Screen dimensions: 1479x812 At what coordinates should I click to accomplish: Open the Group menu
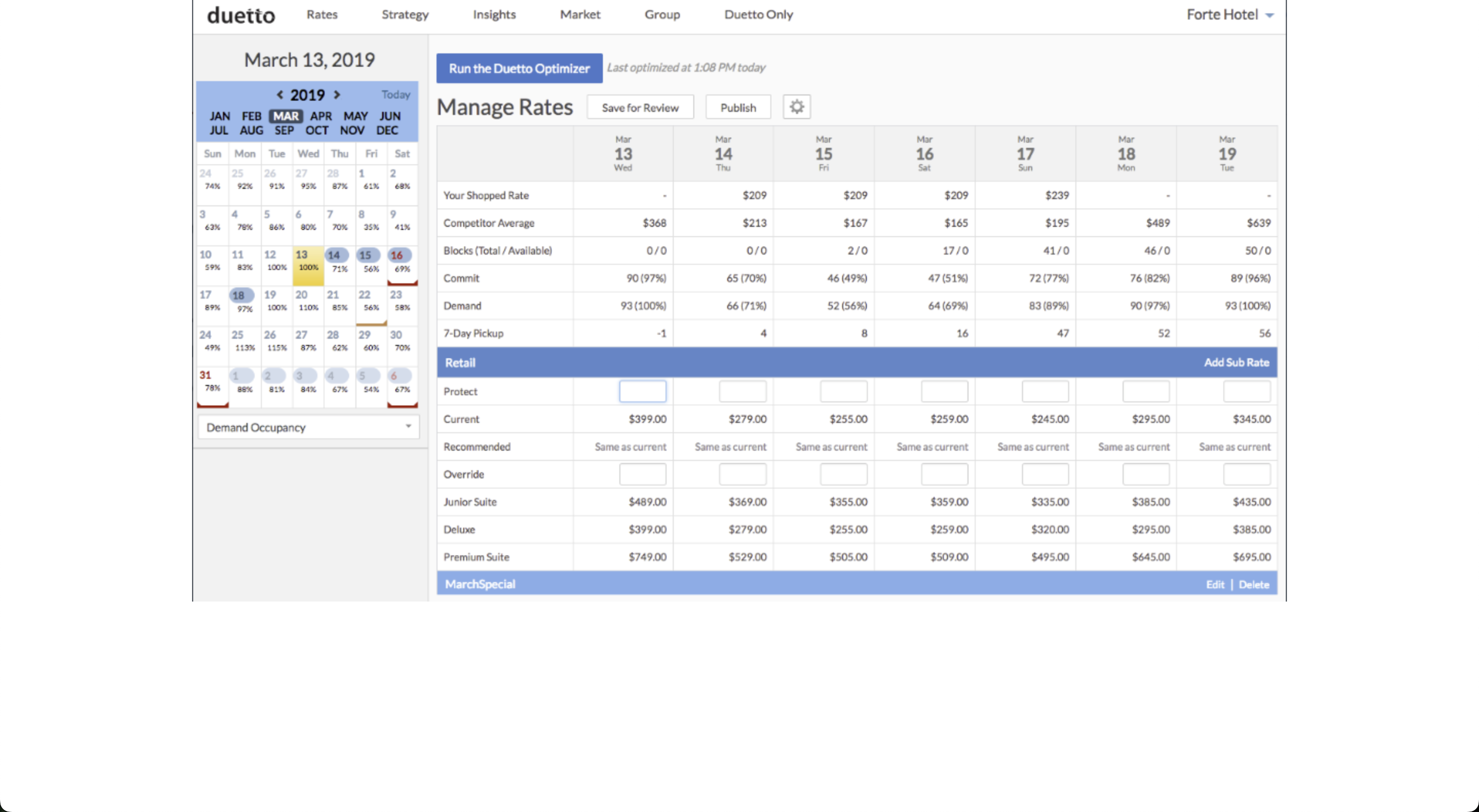point(662,14)
